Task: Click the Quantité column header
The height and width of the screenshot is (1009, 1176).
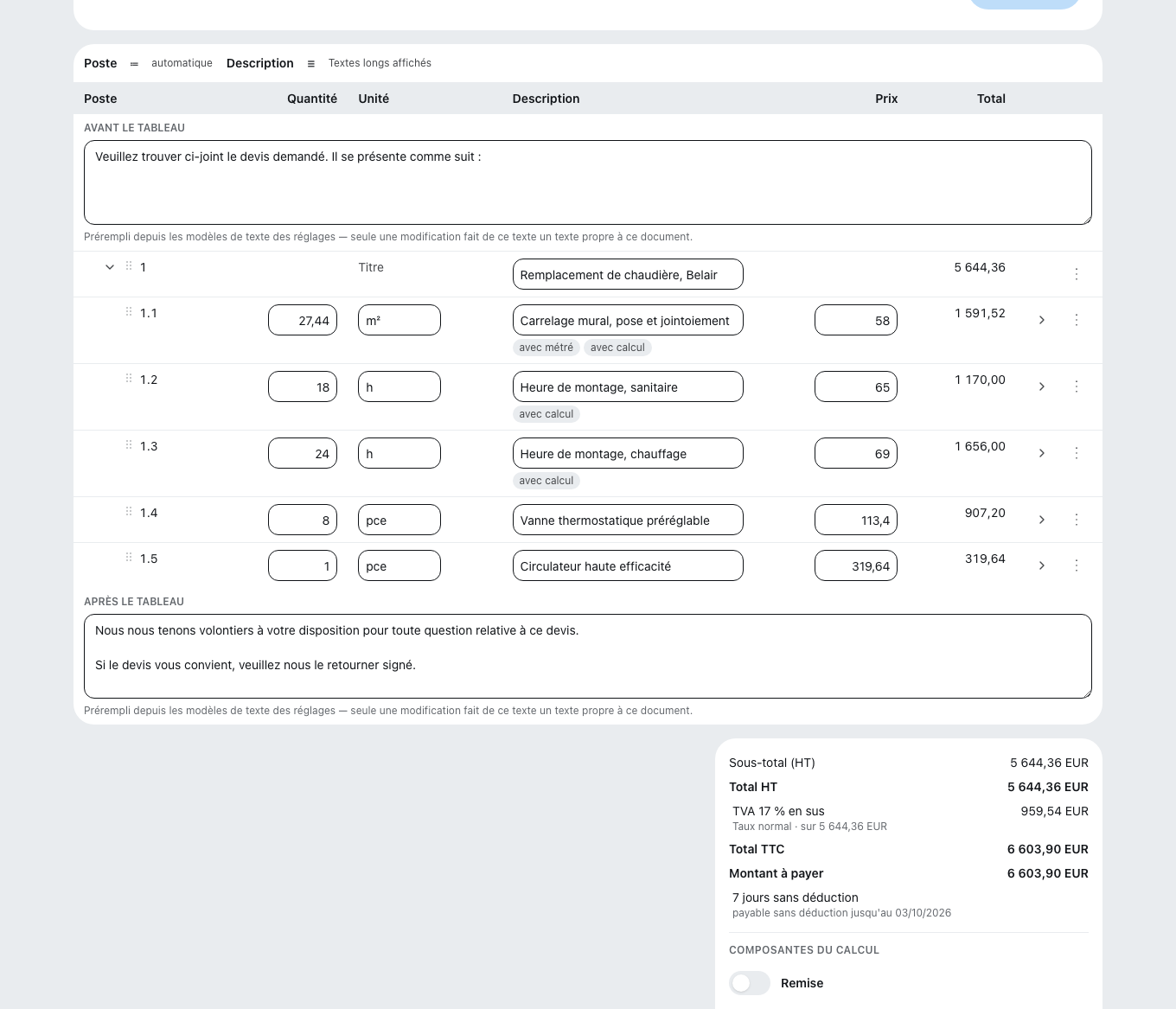Action: pos(312,99)
